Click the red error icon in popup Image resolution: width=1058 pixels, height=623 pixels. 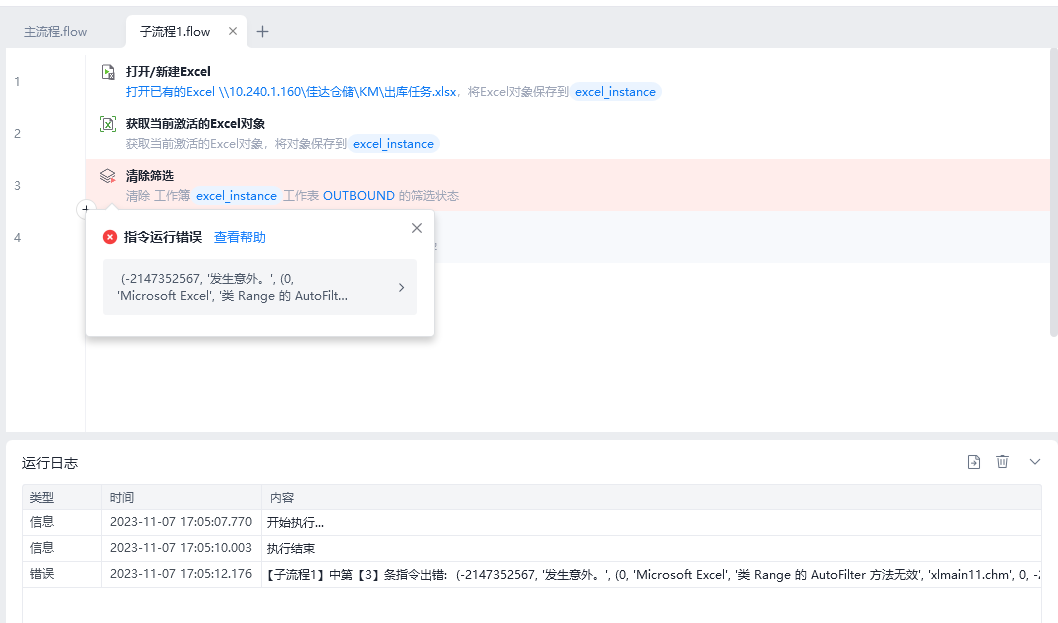point(109,237)
